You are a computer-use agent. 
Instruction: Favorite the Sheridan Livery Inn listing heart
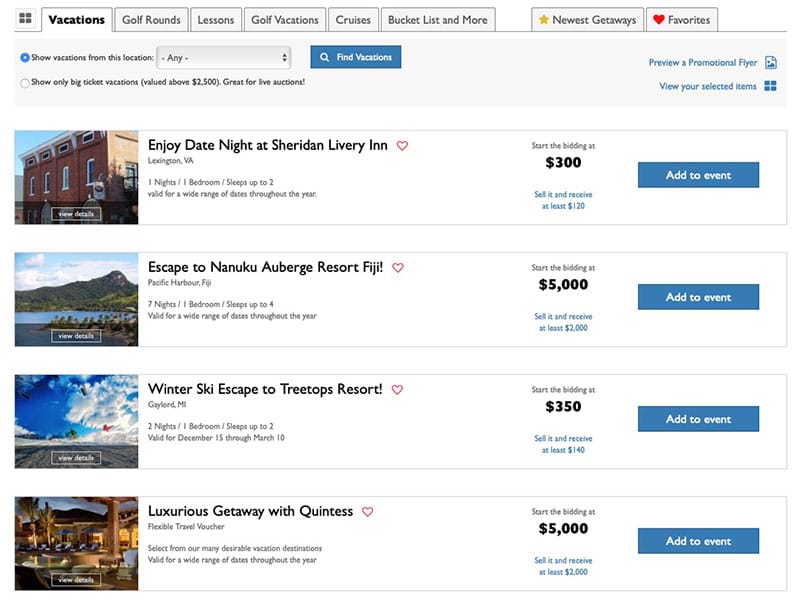tap(402, 146)
